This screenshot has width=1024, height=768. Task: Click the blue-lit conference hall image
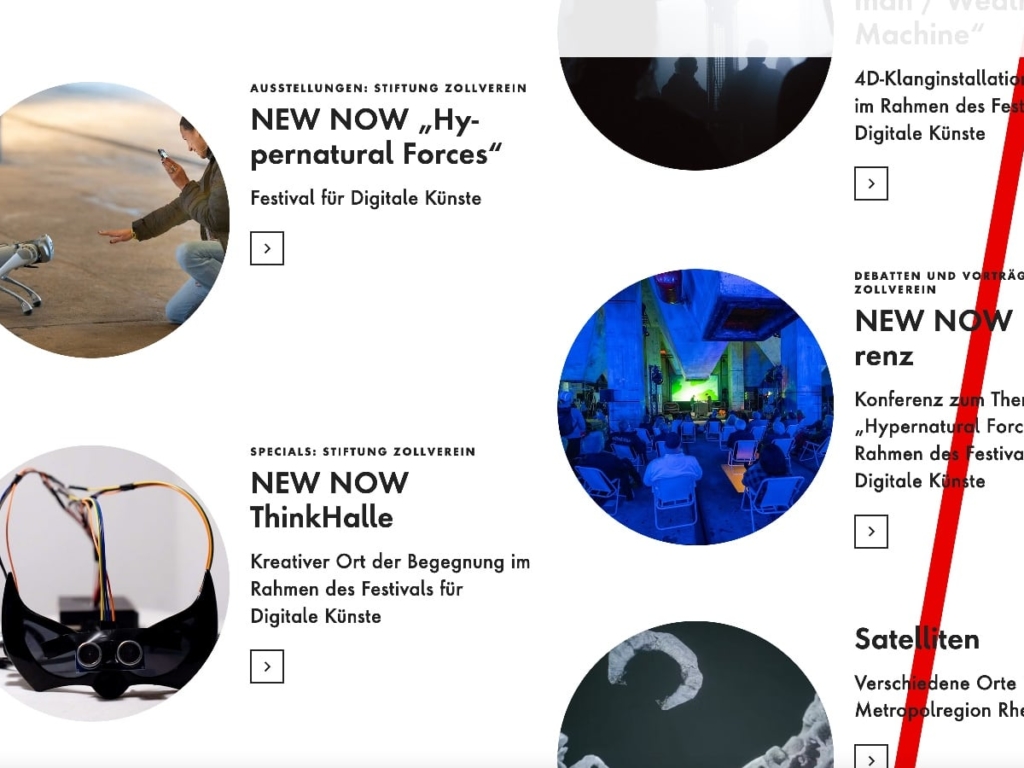tap(695, 406)
